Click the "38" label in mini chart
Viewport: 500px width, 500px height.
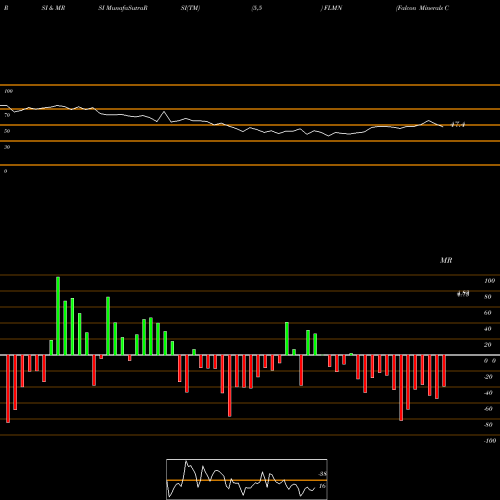click(323, 474)
